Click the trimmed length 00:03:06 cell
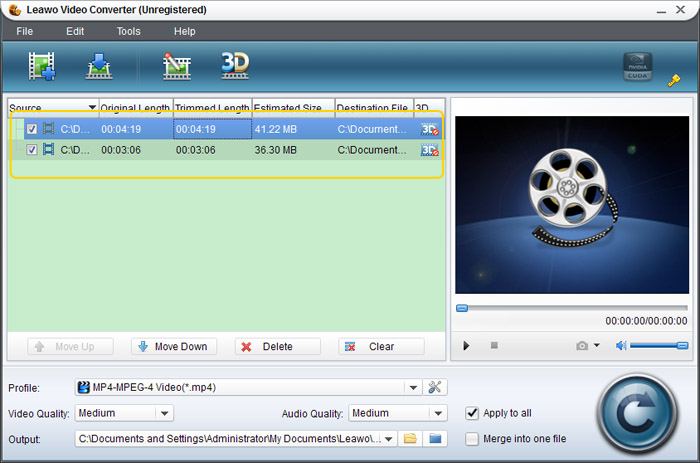Image resolution: width=700 pixels, height=463 pixels. [x=212, y=150]
